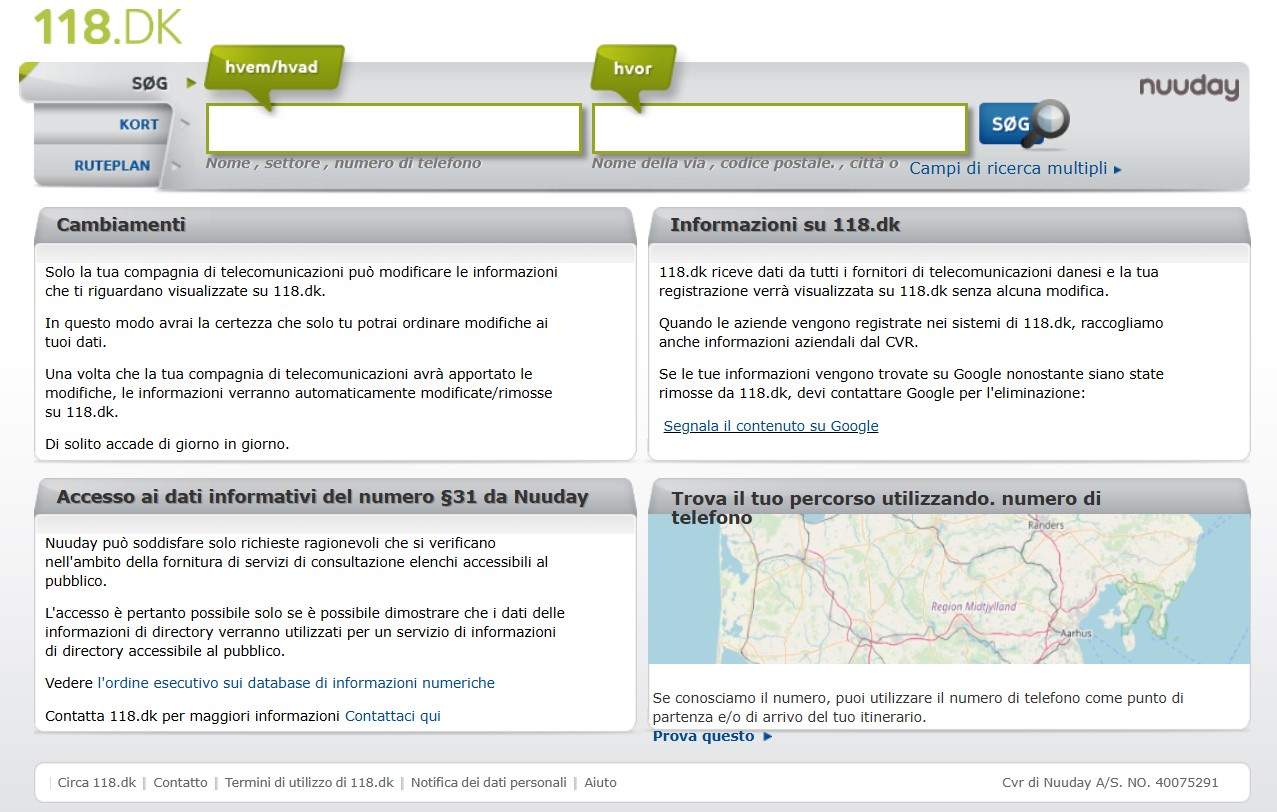Viewport: 1277px width, 812px height.
Task: Click the 118.DK logo
Action: [108, 27]
